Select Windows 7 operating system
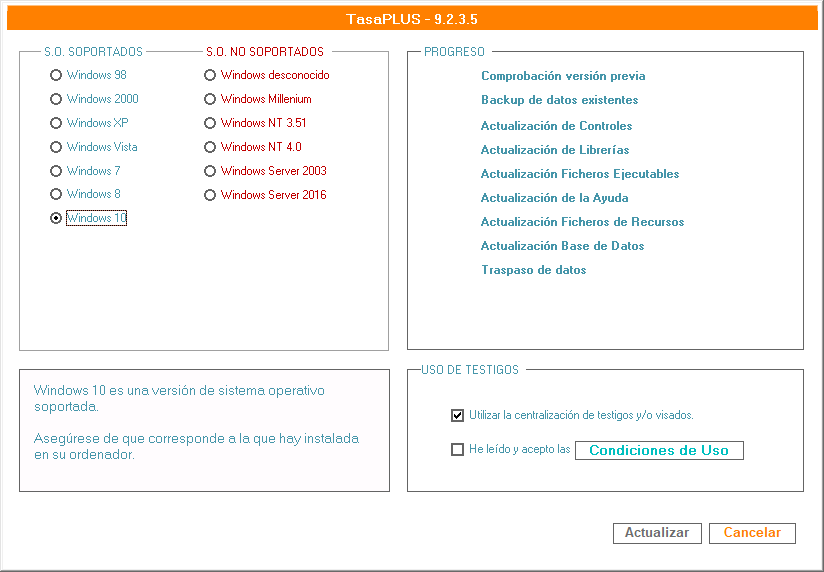 click(x=57, y=171)
